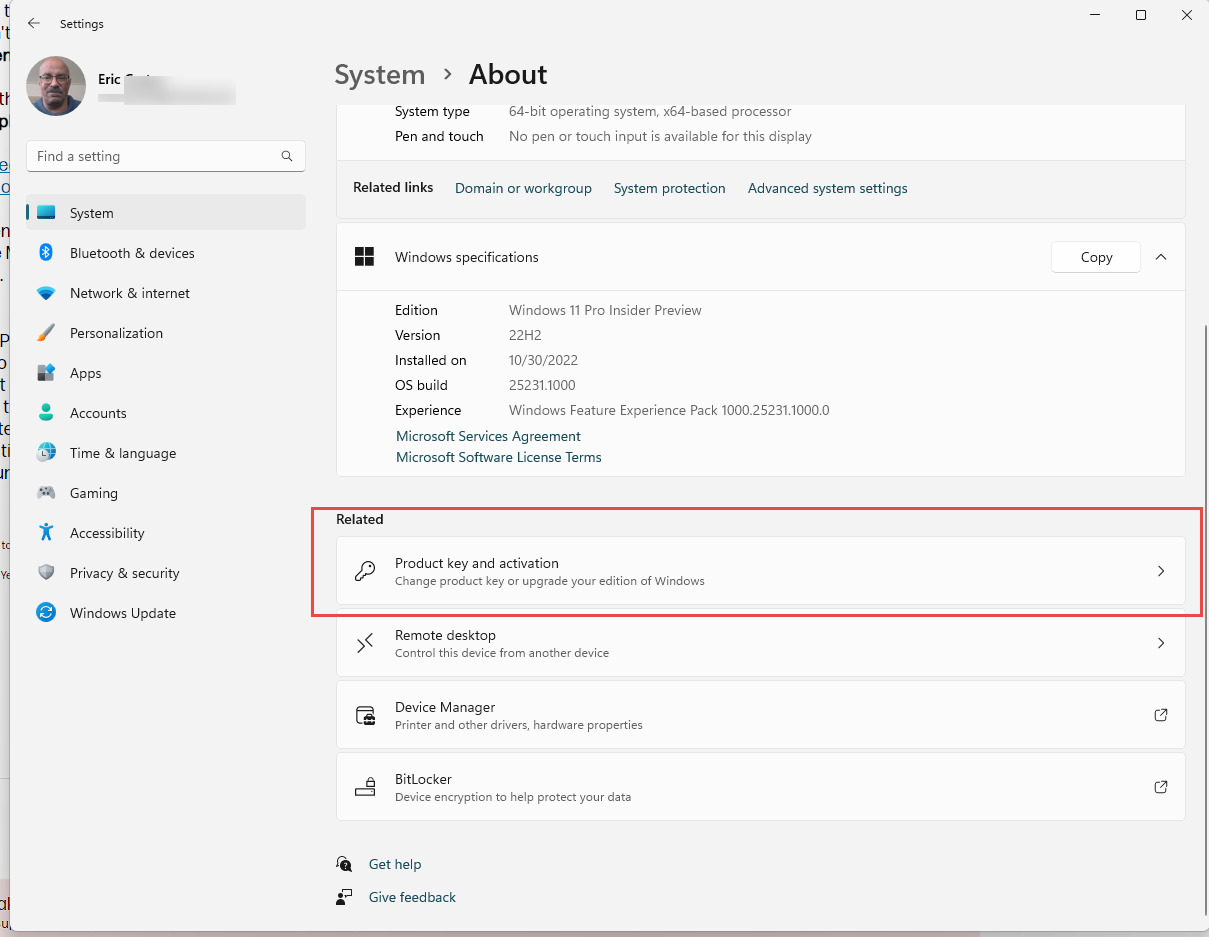
Task: Open Network & internet settings
Action: (130, 293)
